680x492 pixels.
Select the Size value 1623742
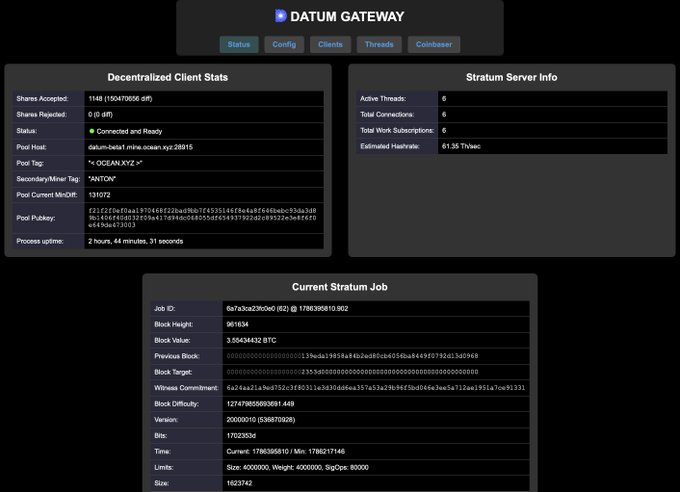click(x=239, y=483)
